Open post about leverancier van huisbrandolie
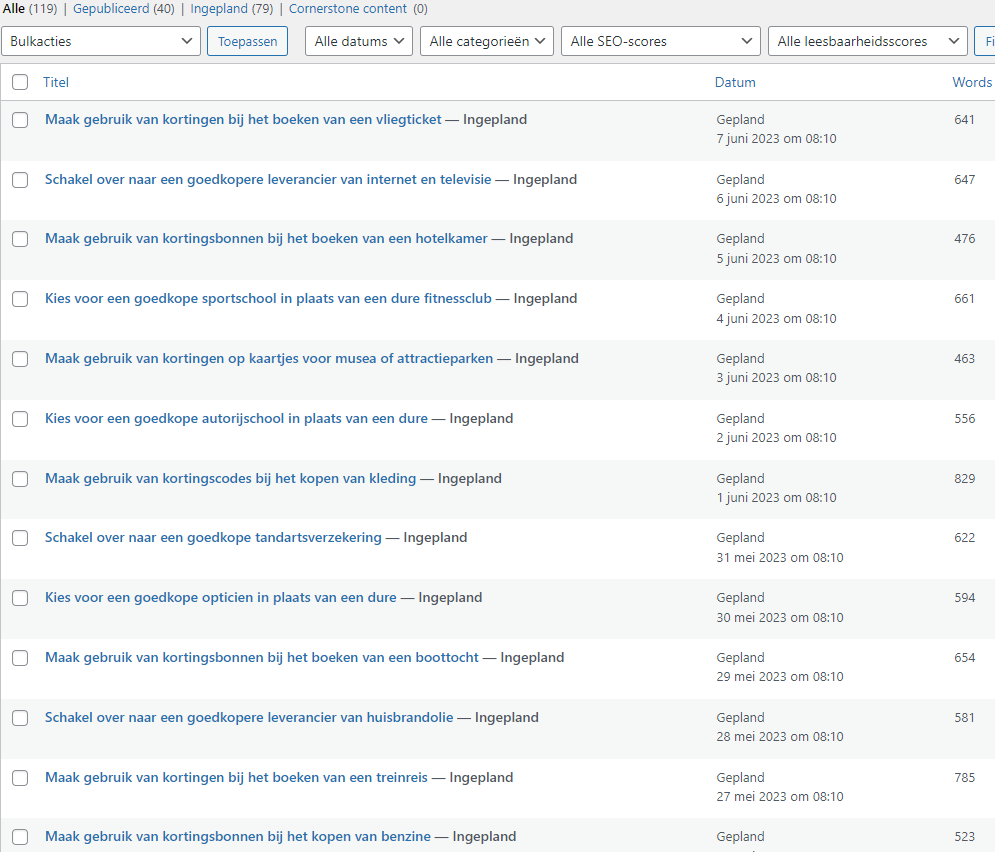The height and width of the screenshot is (852, 995). 249,718
